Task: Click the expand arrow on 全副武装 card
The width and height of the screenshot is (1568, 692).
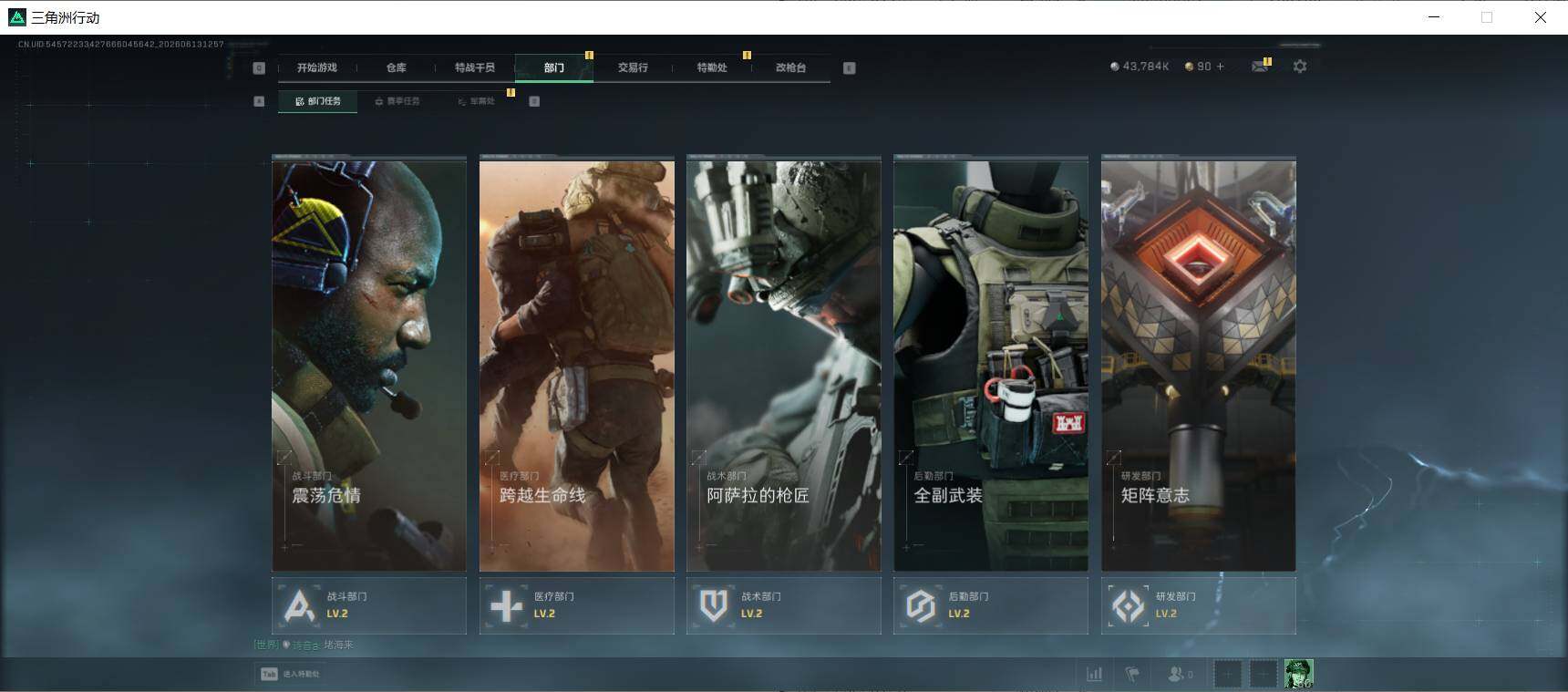Action: (x=906, y=457)
